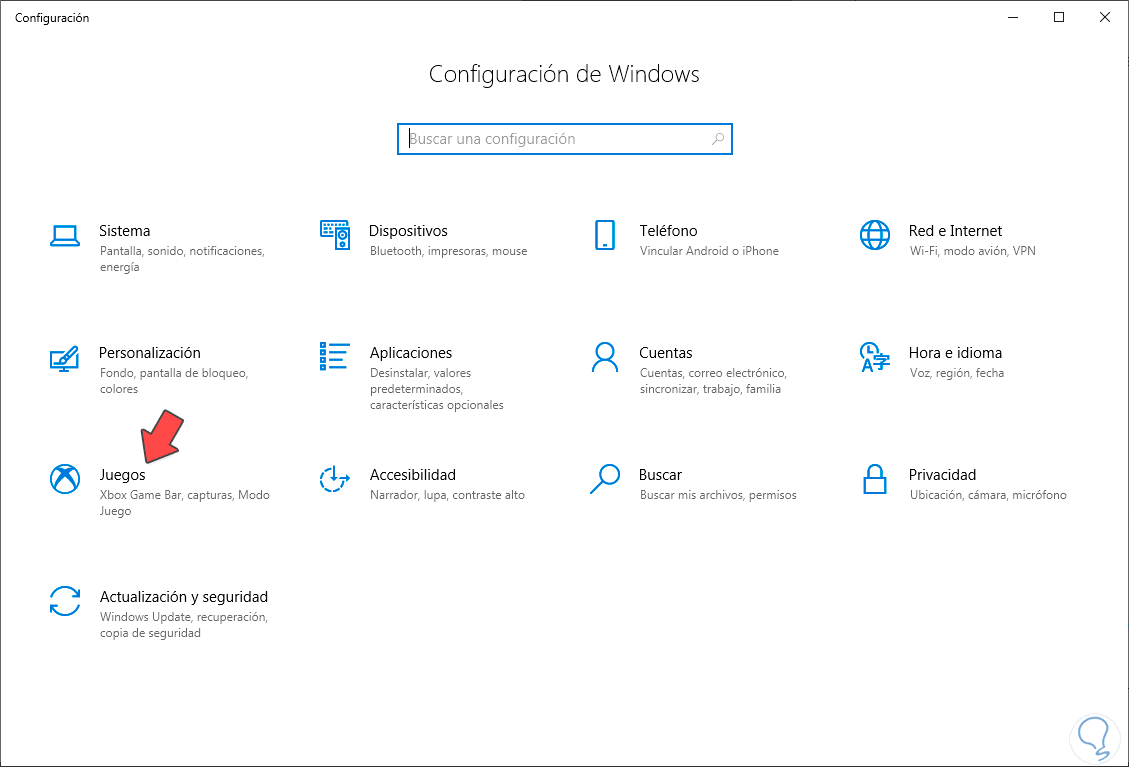The image size is (1129, 767).
Task: Open 'Actualización y seguridad' text link
Action: (184, 597)
